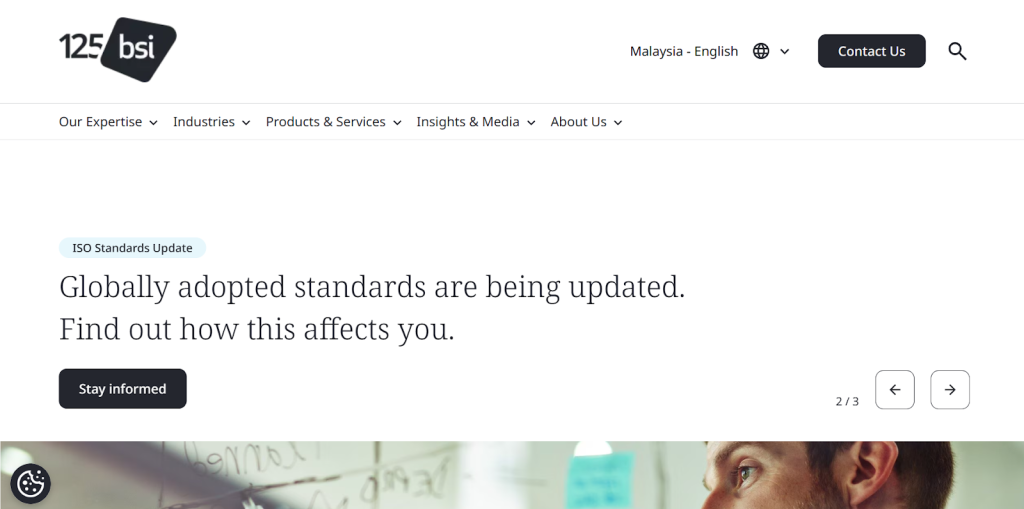Open cookie preferences icon

(30, 484)
